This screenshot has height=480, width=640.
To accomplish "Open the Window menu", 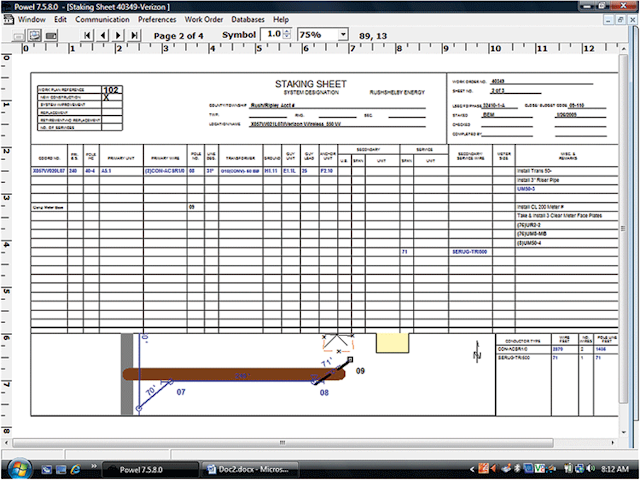I will pos(31,19).
